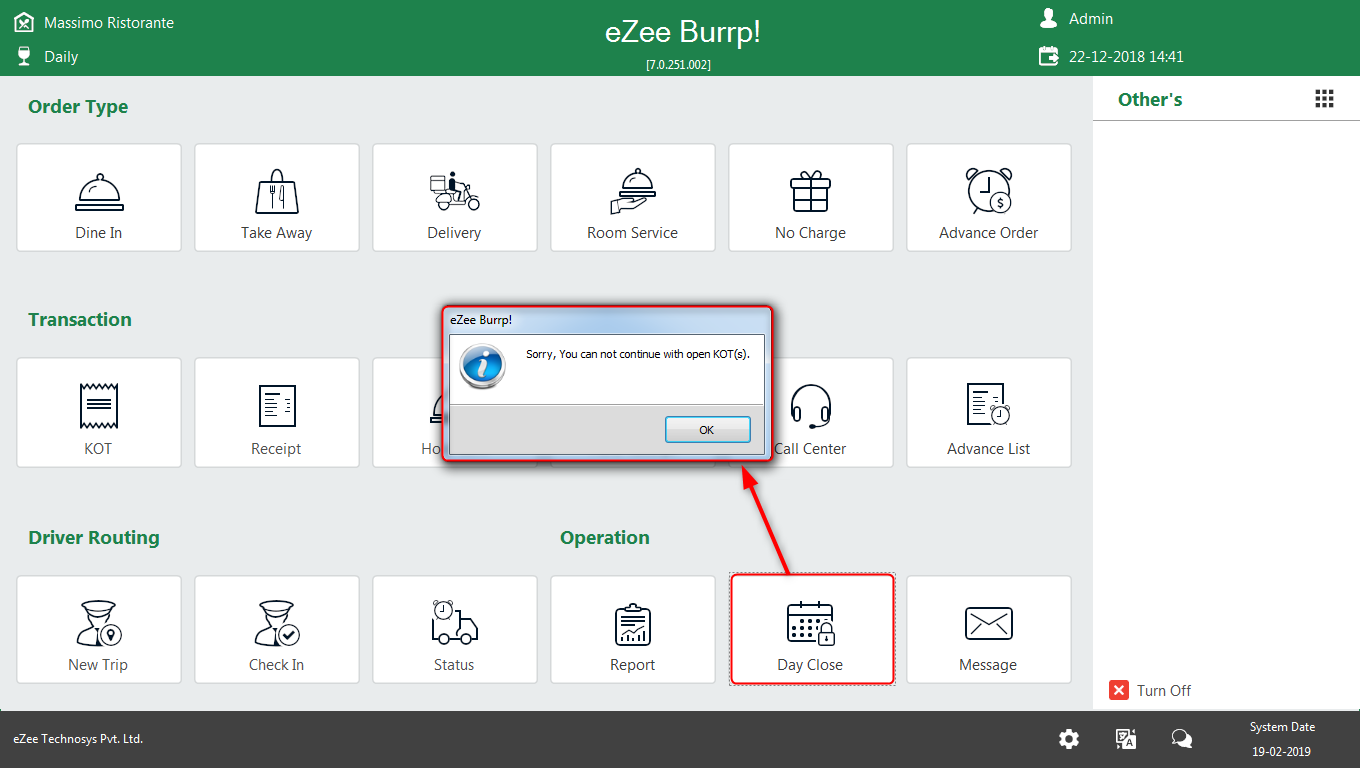Image resolution: width=1360 pixels, height=768 pixels.
Task: Click the info icon in the dialog
Action: 482,366
